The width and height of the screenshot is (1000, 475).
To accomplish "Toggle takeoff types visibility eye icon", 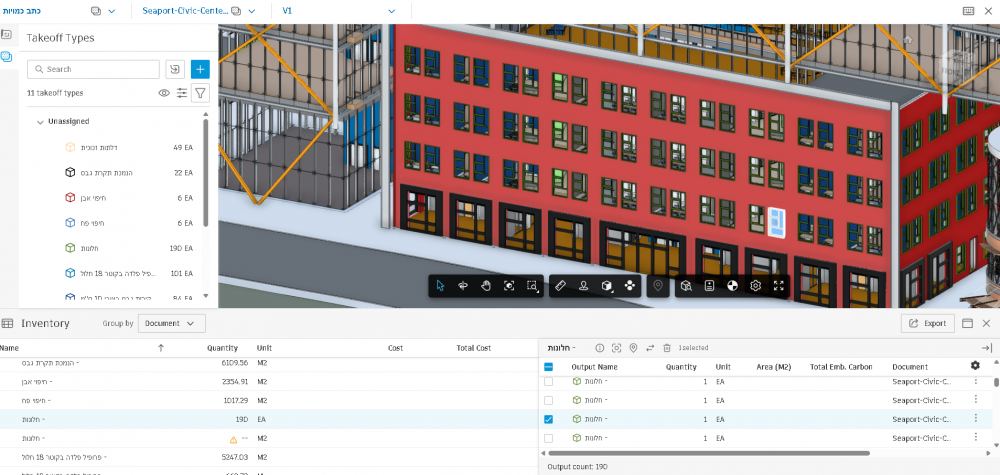I will [164, 93].
